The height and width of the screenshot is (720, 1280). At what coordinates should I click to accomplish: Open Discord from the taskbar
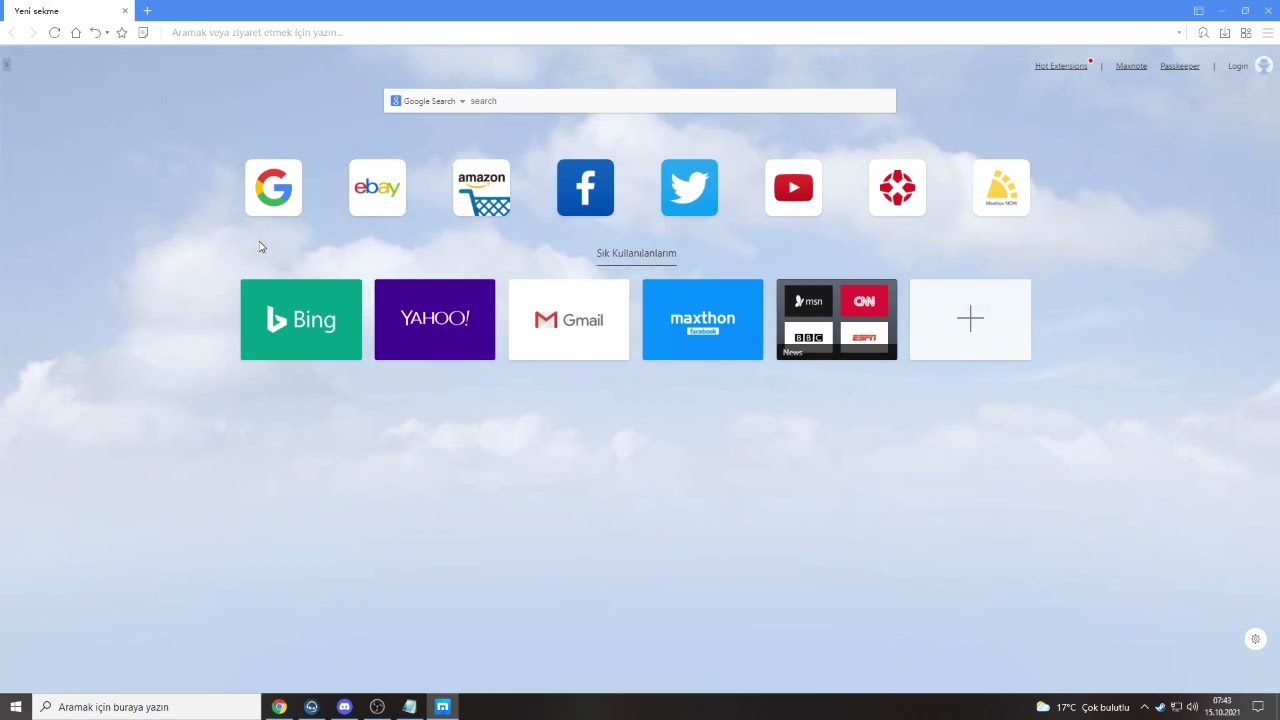(x=344, y=707)
